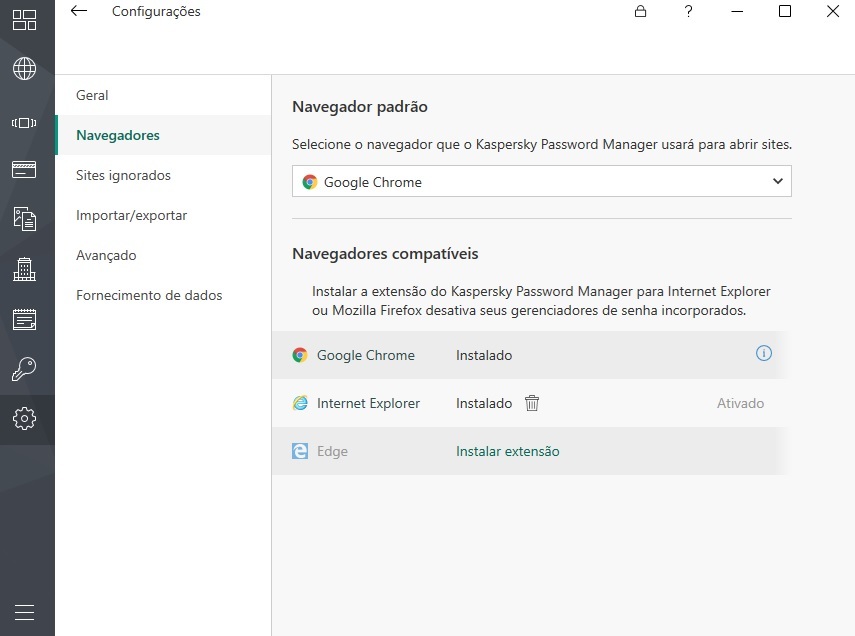Screen dimensions: 855x636
Task: Click the Ativado status for Internet Explorer
Action: pos(740,403)
